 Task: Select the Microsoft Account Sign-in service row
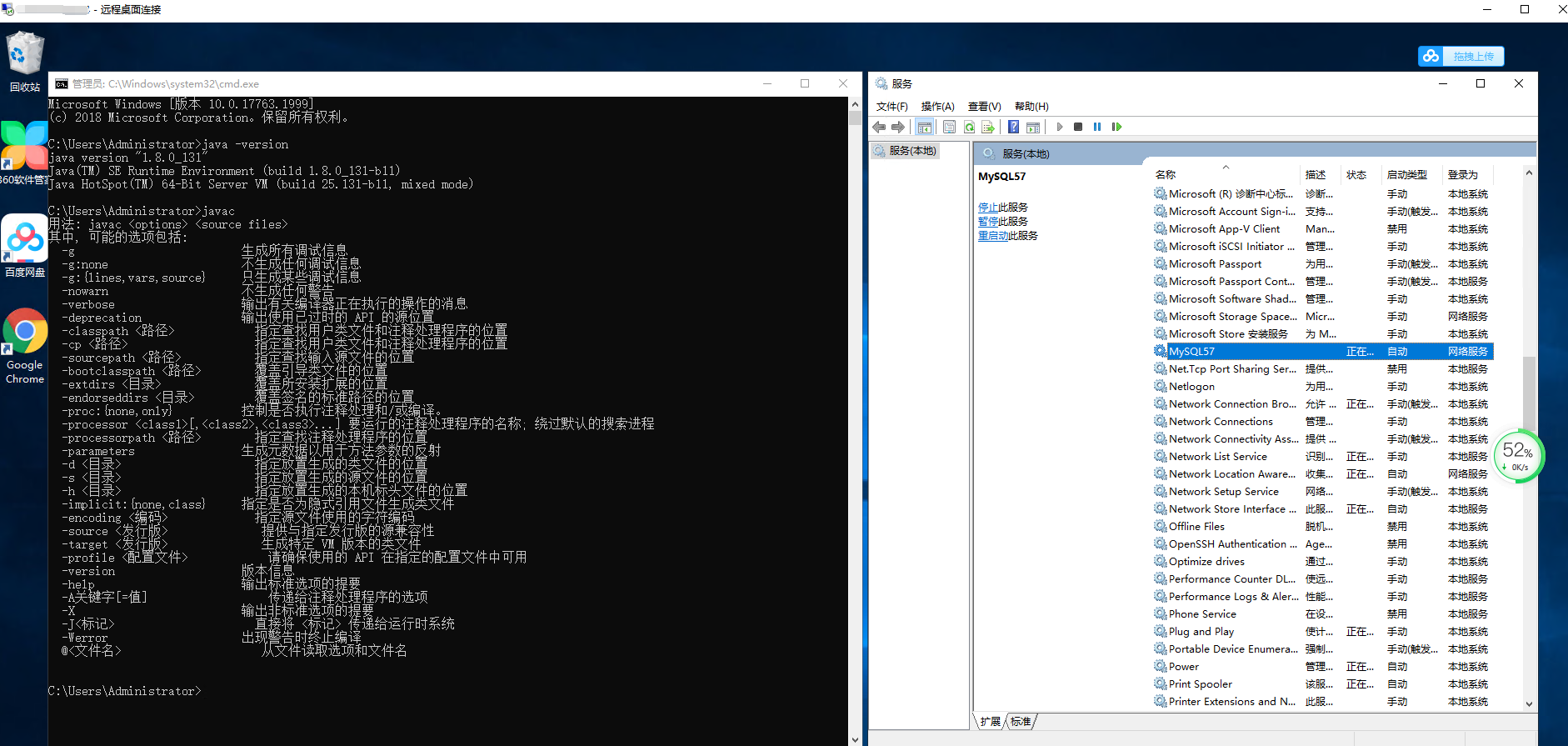point(1323,212)
